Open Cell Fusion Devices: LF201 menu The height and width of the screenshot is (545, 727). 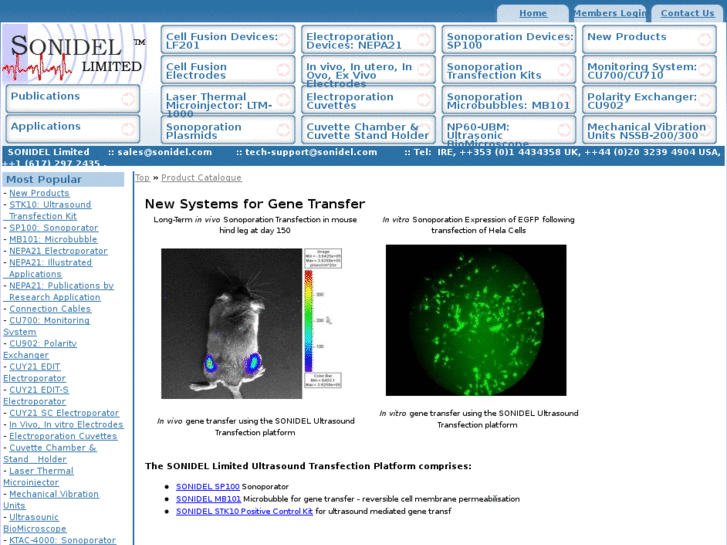click(x=228, y=39)
